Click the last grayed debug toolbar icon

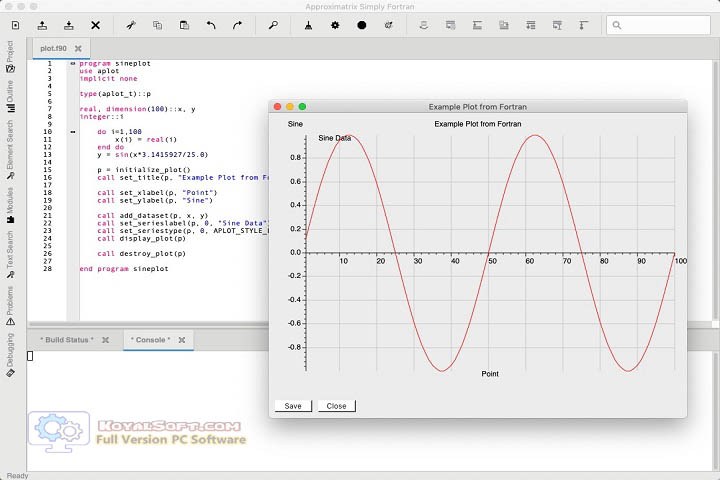(x=584, y=25)
